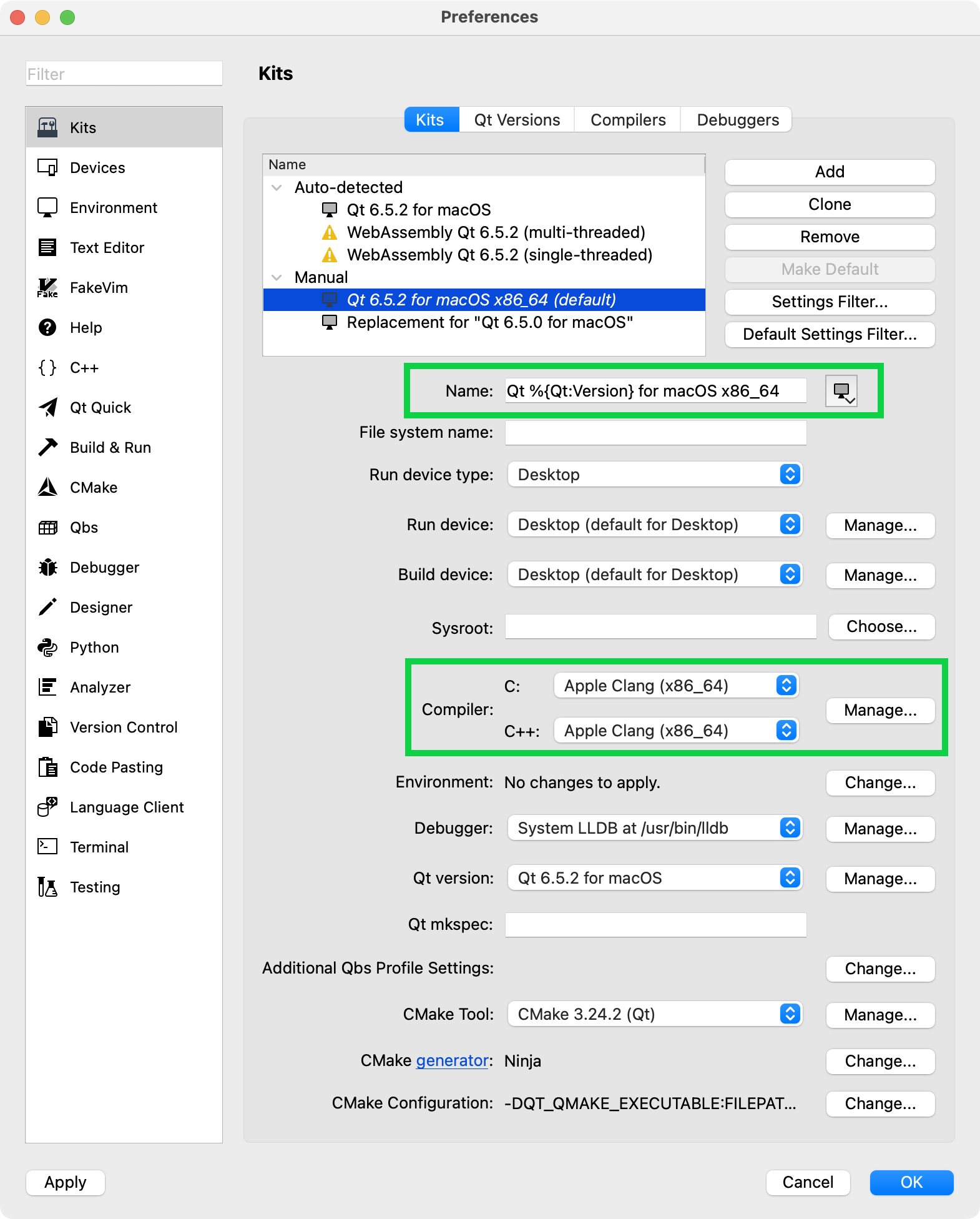Open the Terminal settings category
The width and height of the screenshot is (980, 1219).
coord(99,847)
